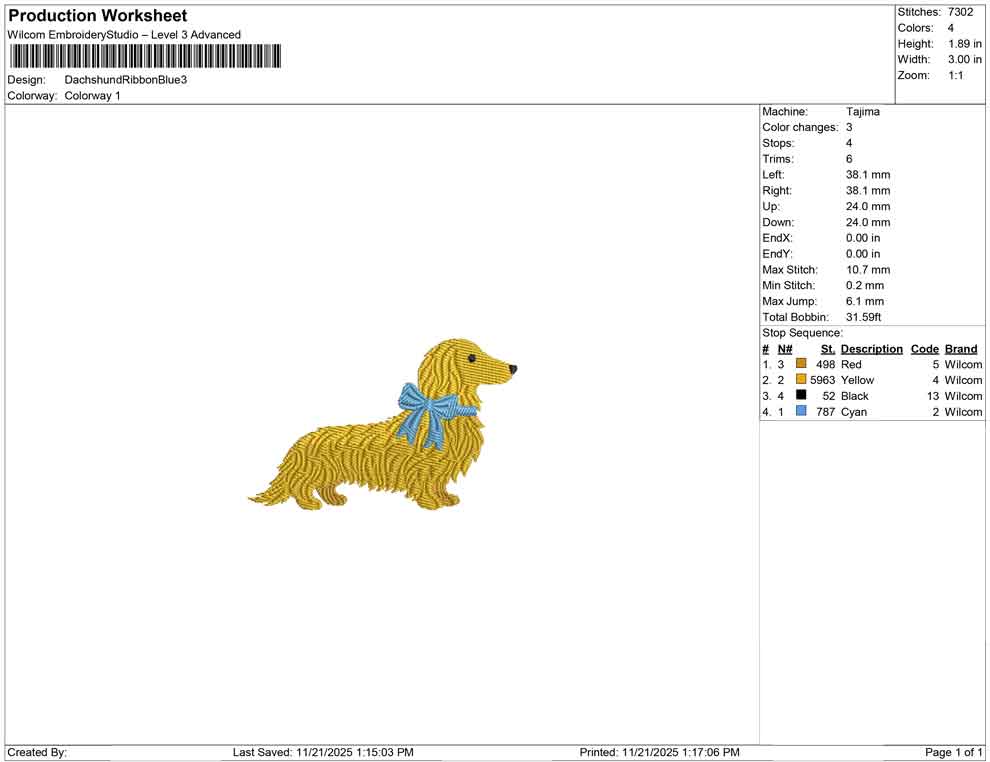Click the Description column header
Viewport: 990px width, 762px height.
click(x=871, y=348)
